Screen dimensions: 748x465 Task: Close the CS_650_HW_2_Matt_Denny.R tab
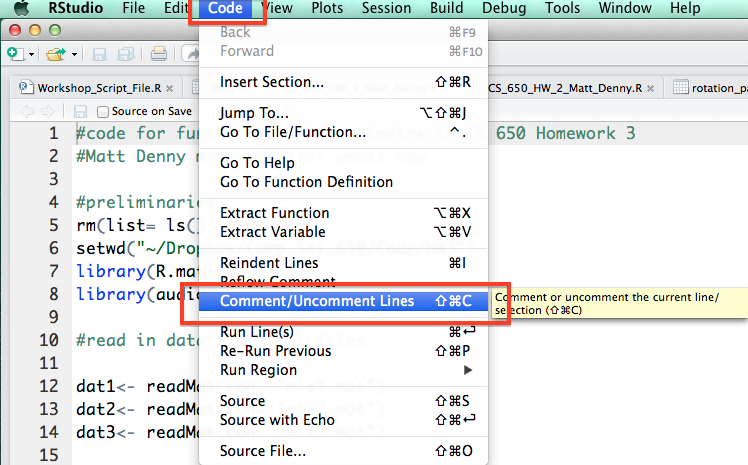(x=650, y=88)
